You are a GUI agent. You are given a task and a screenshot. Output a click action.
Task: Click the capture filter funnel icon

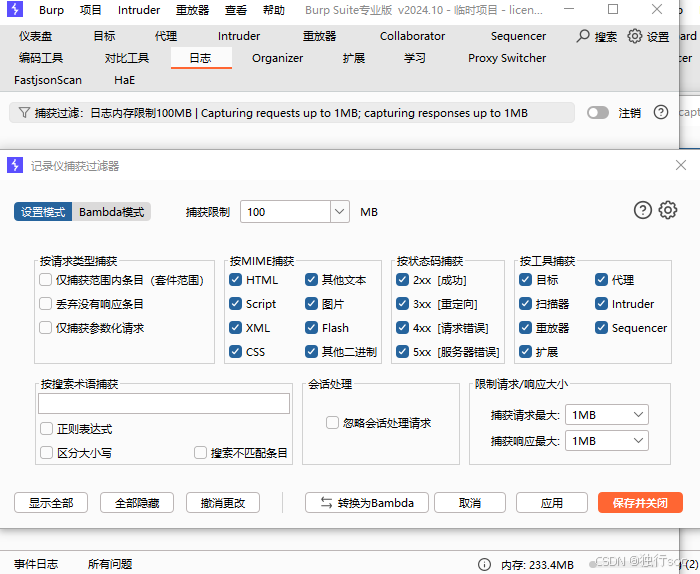(x=24, y=113)
